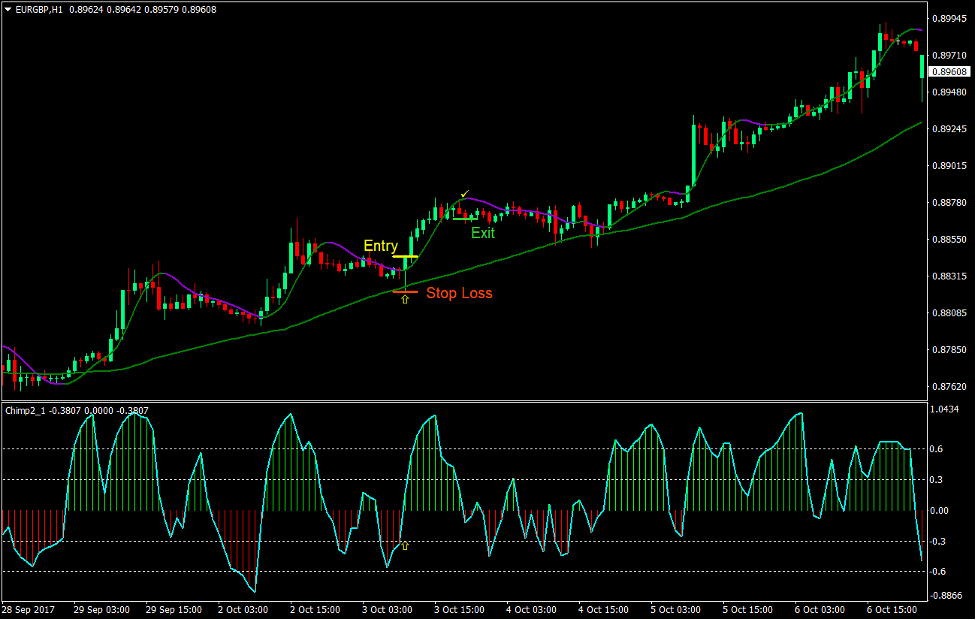Select the yellow checkmark exit icon

464,191
